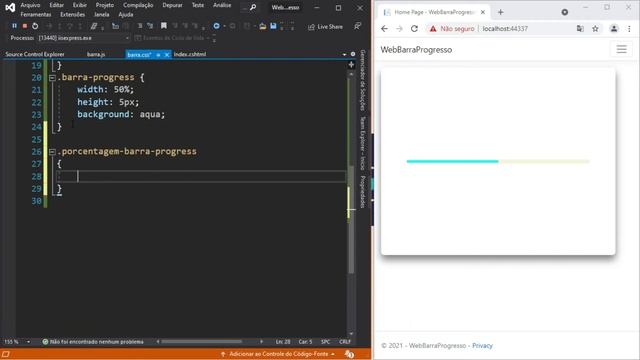
Task: Open dropdown arrow next to browser refresh icon
Action: pyautogui.click(x=224, y=27)
